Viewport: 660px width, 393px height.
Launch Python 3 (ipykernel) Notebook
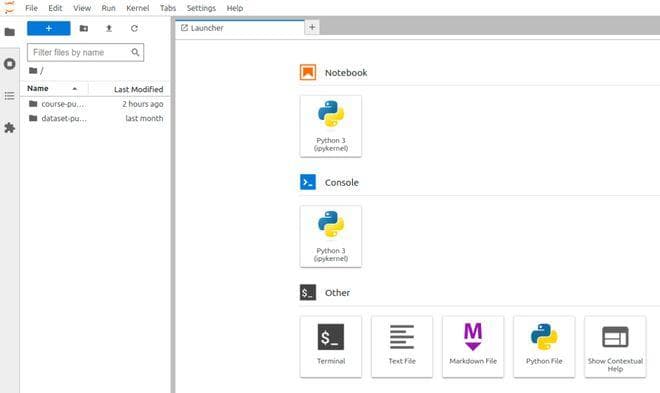[331, 126]
